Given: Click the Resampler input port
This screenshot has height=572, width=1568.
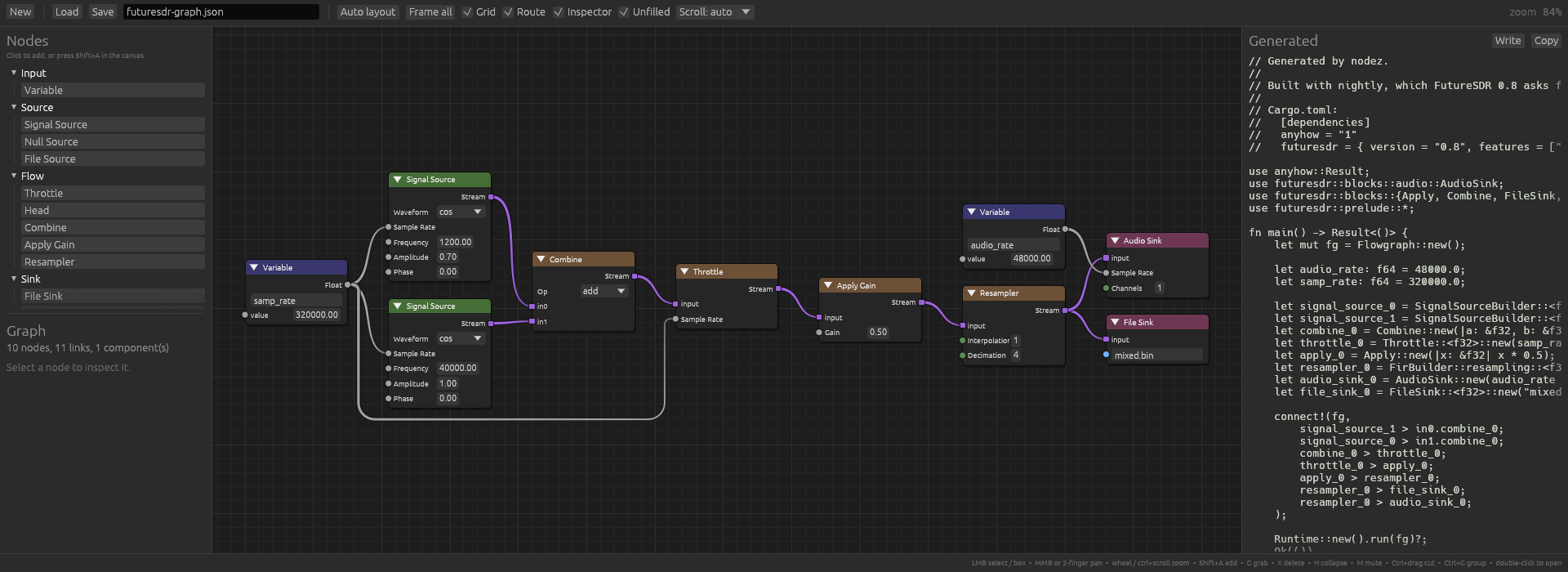Looking at the screenshot, I should 963,325.
